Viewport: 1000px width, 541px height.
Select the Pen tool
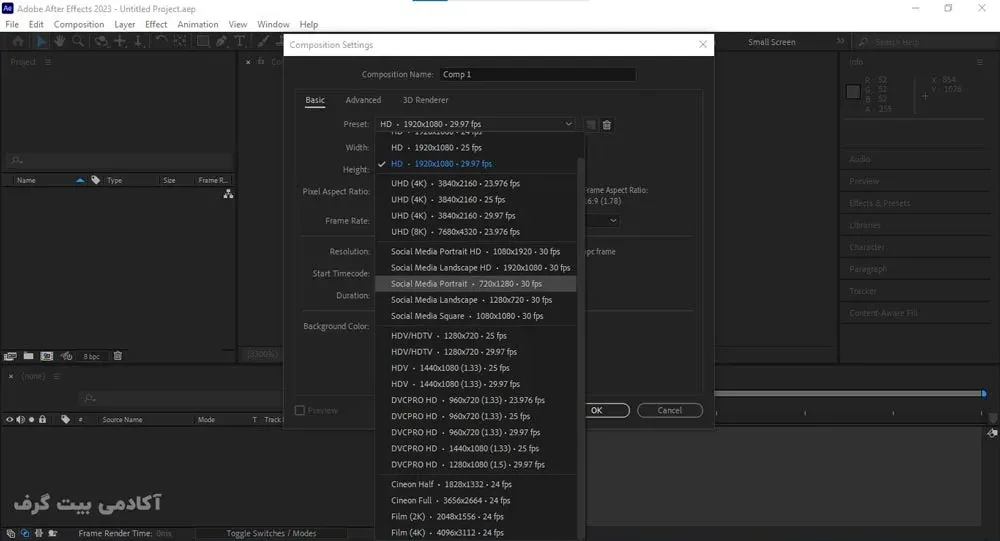221,41
